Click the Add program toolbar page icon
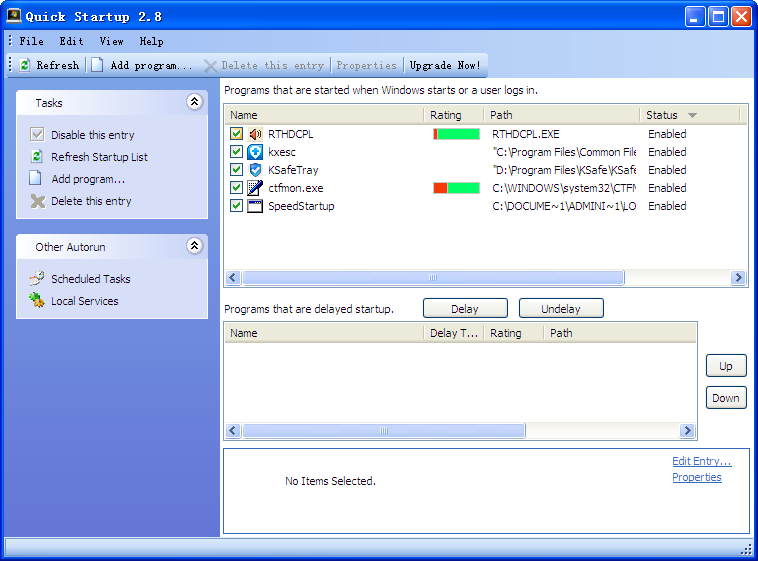758x561 pixels. pyautogui.click(x=97, y=65)
